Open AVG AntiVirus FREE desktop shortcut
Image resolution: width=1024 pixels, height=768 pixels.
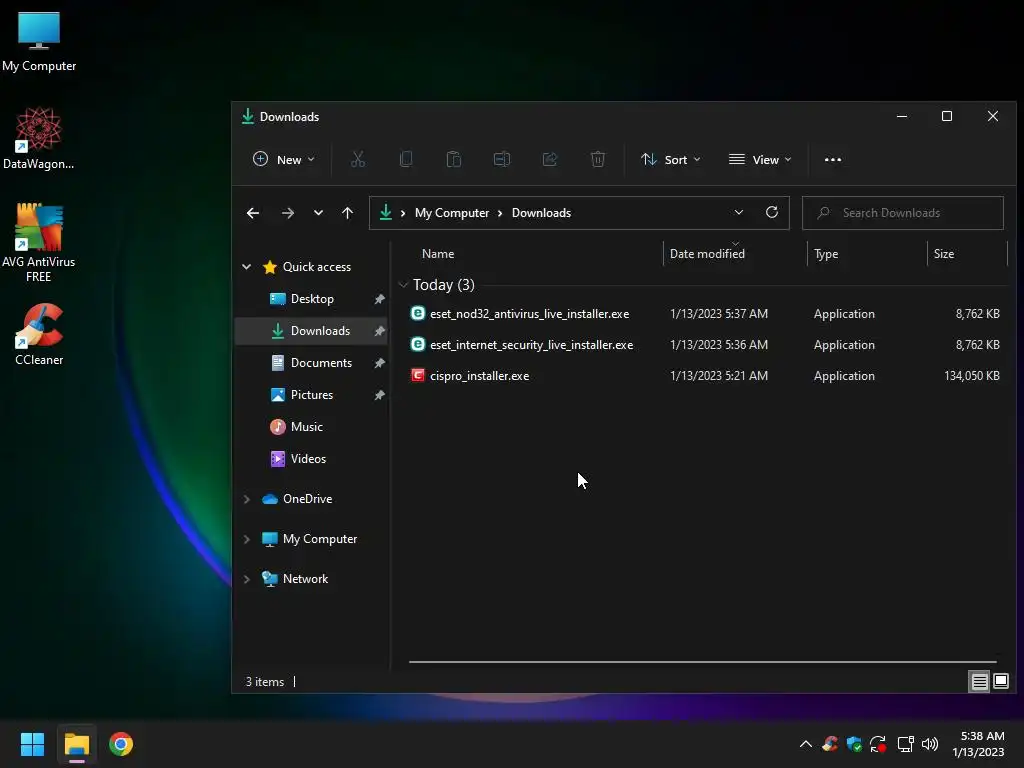coord(39,243)
